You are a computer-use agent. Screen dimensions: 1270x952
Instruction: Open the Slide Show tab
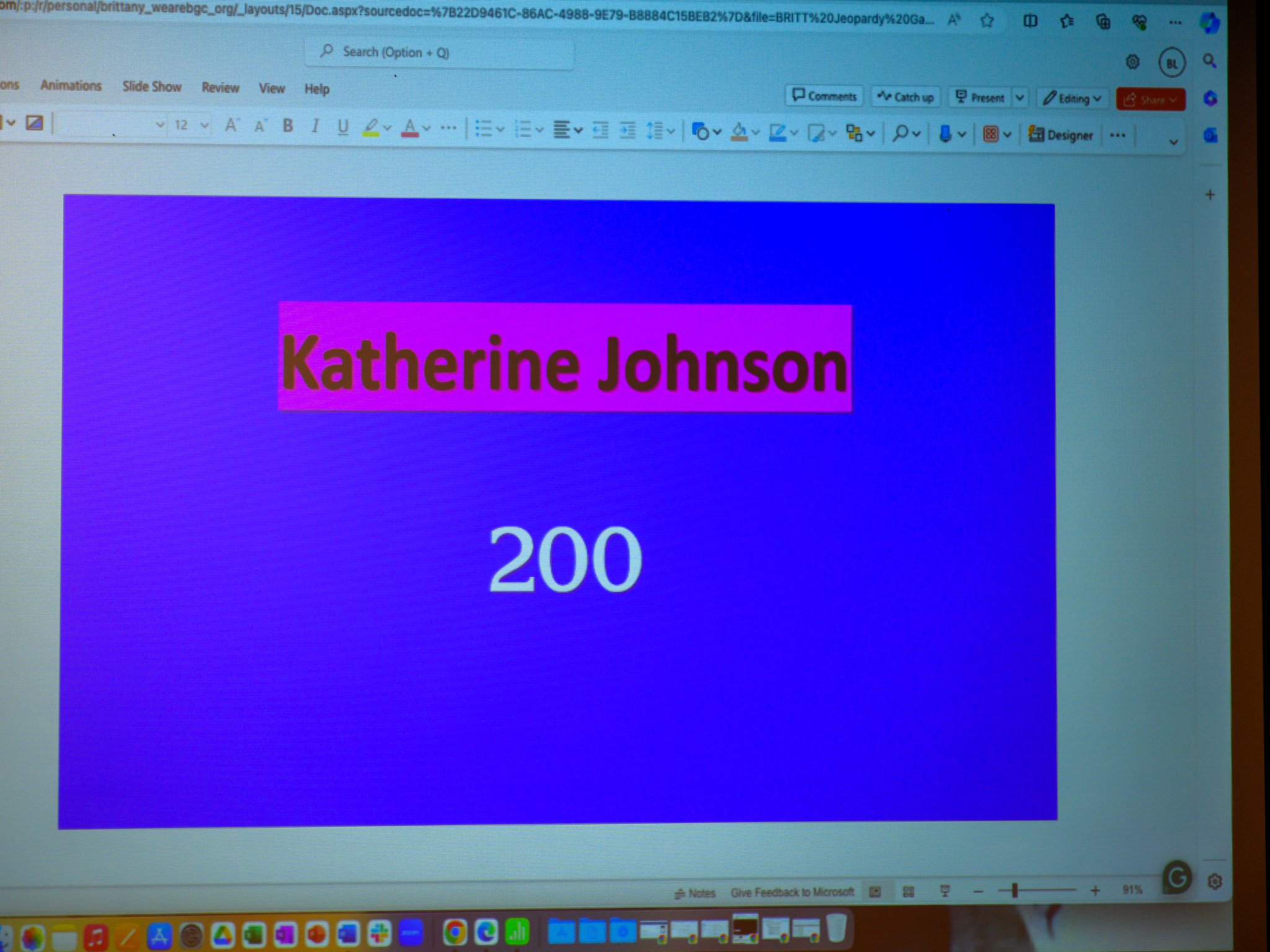click(152, 87)
